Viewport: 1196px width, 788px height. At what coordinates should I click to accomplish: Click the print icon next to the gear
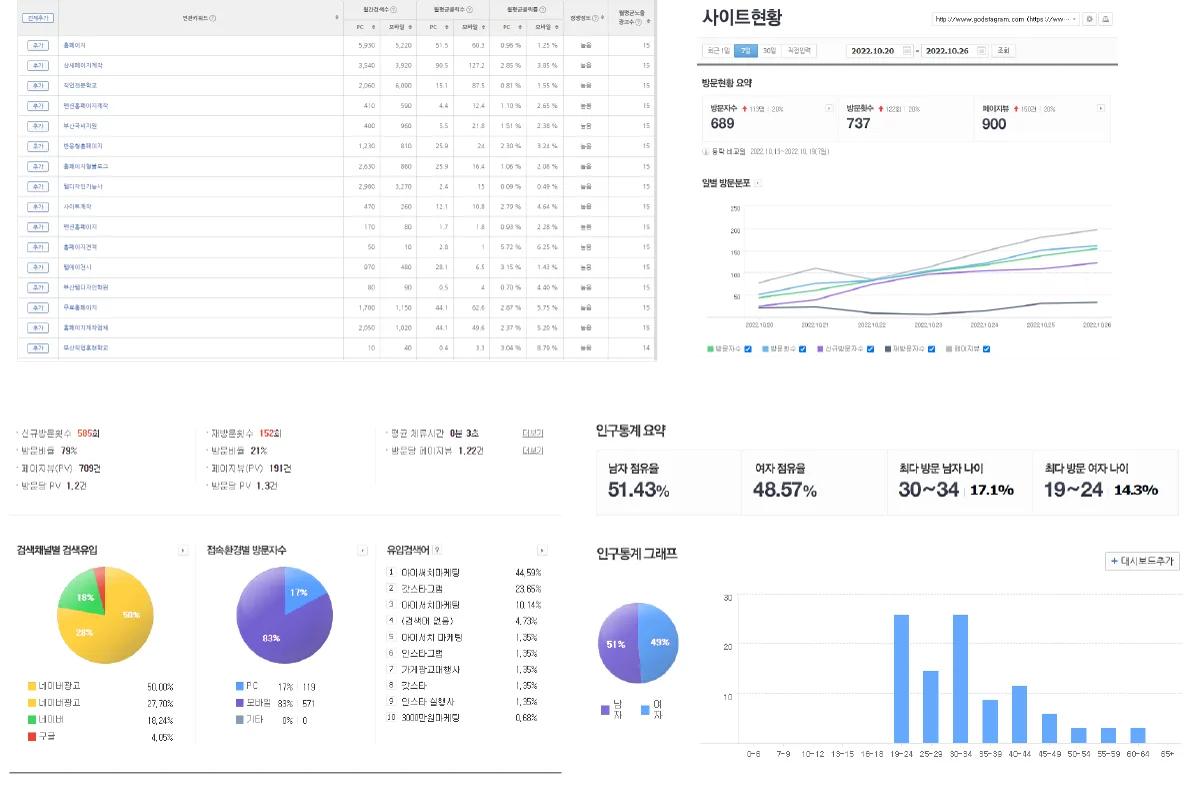point(1105,19)
